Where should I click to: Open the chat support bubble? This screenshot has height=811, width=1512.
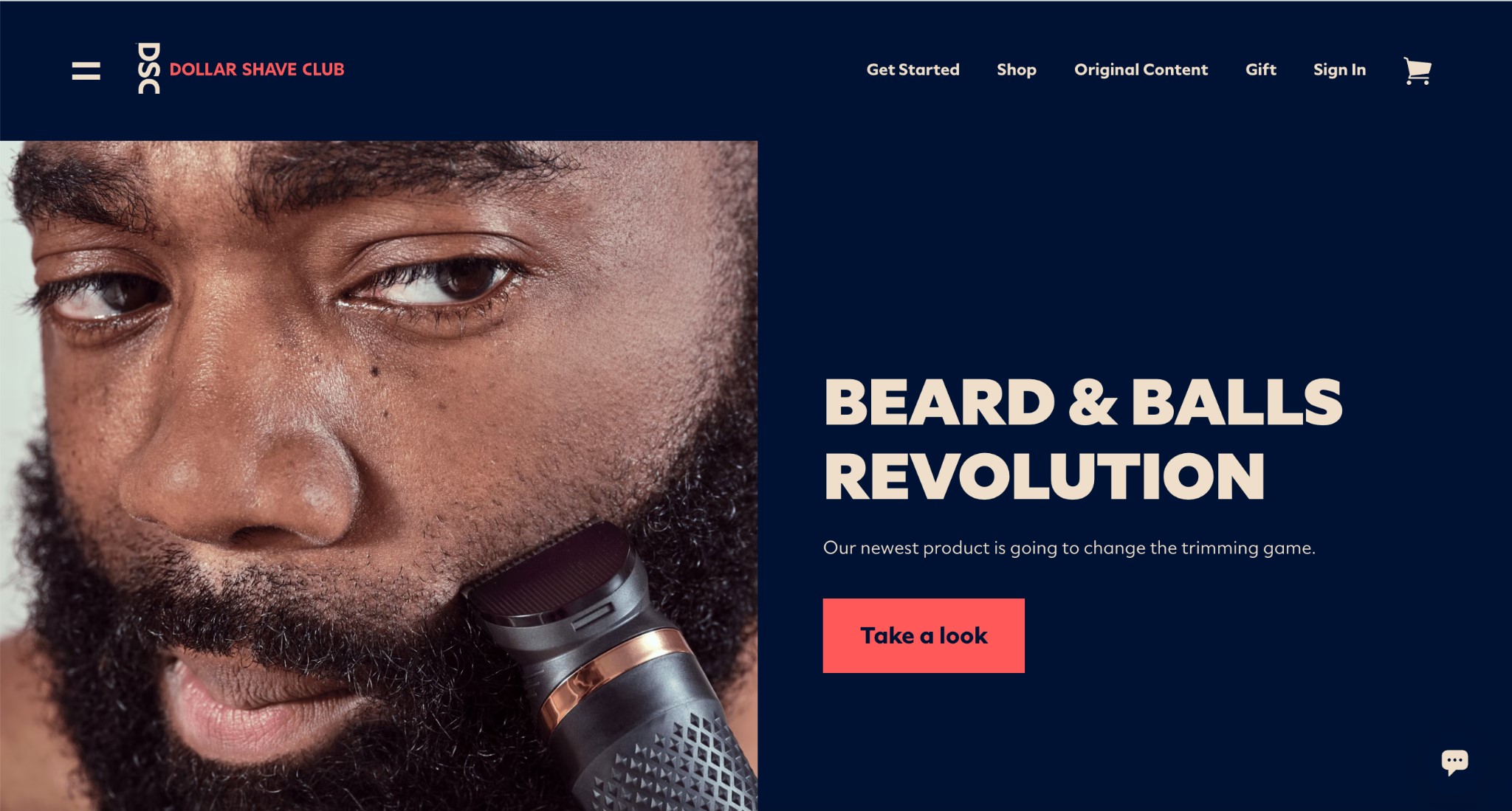[x=1454, y=762]
